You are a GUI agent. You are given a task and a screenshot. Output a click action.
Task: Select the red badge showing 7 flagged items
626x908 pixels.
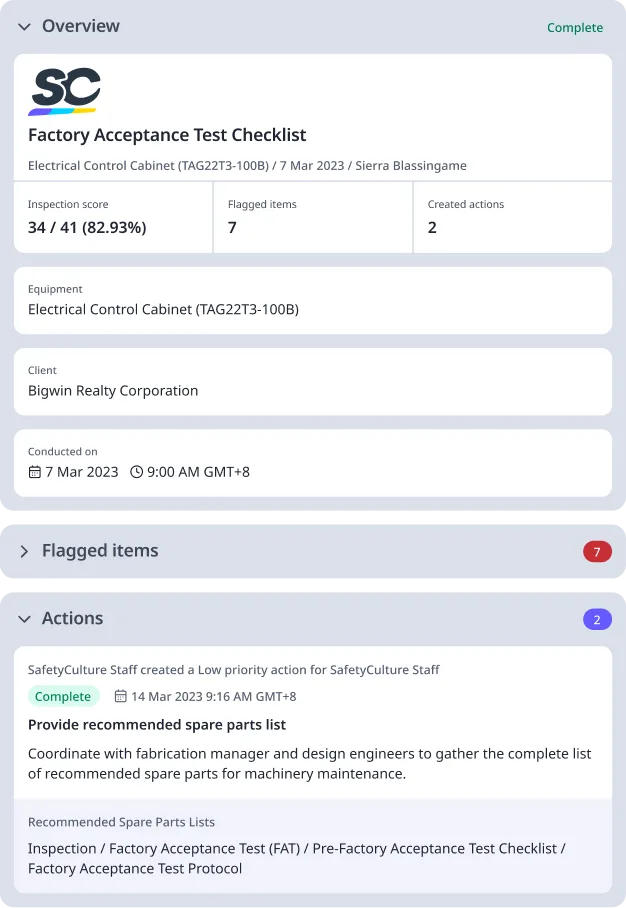[x=597, y=551]
